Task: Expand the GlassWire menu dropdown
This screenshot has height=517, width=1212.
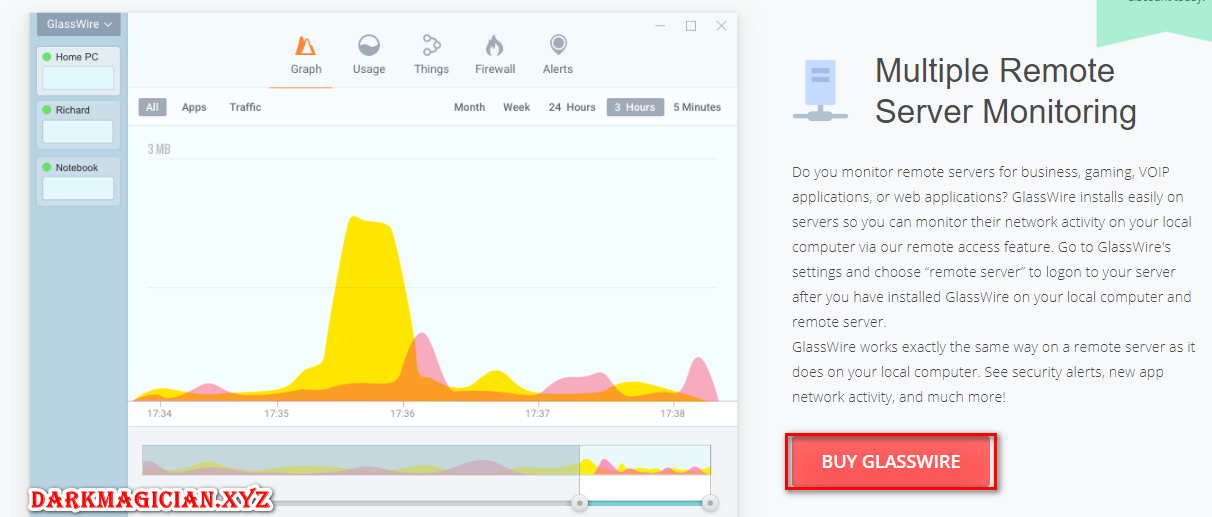Action: coord(79,24)
